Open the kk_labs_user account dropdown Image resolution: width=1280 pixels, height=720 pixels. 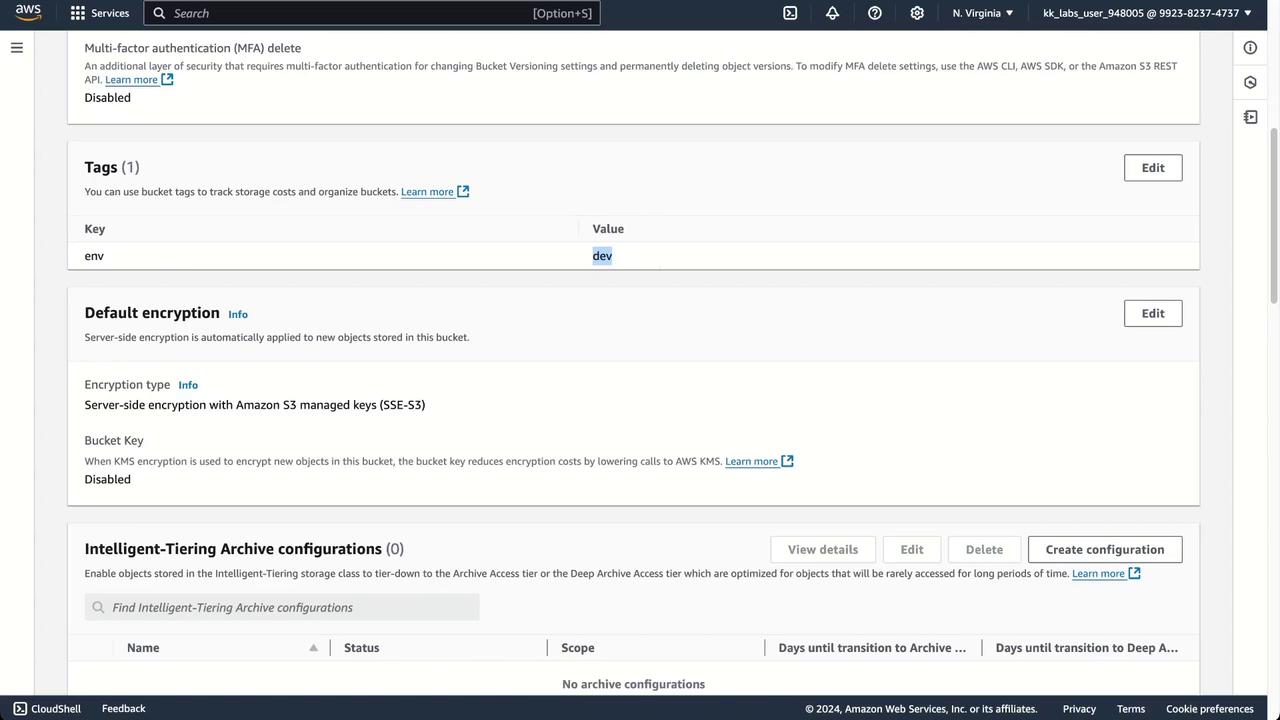pos(1147,13)
